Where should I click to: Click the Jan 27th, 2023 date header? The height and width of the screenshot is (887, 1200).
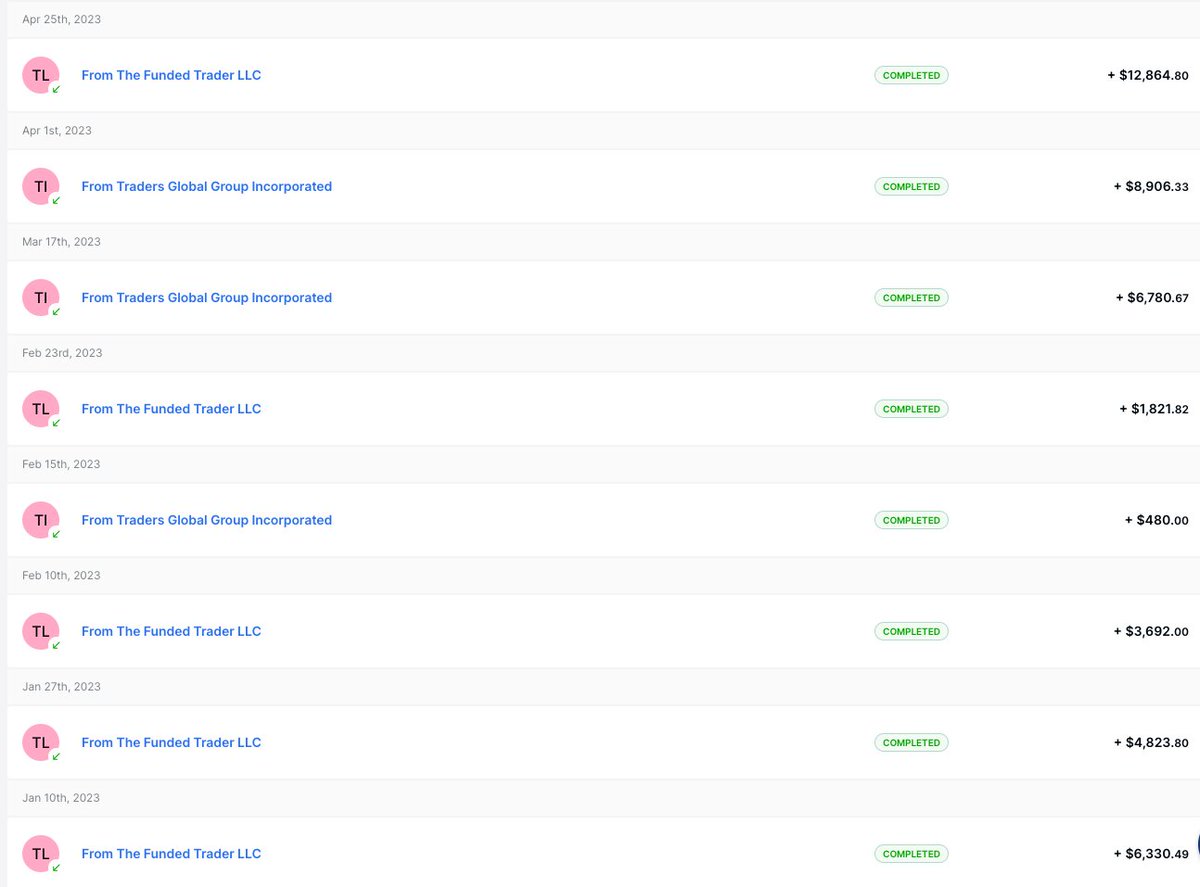[61, 686]
